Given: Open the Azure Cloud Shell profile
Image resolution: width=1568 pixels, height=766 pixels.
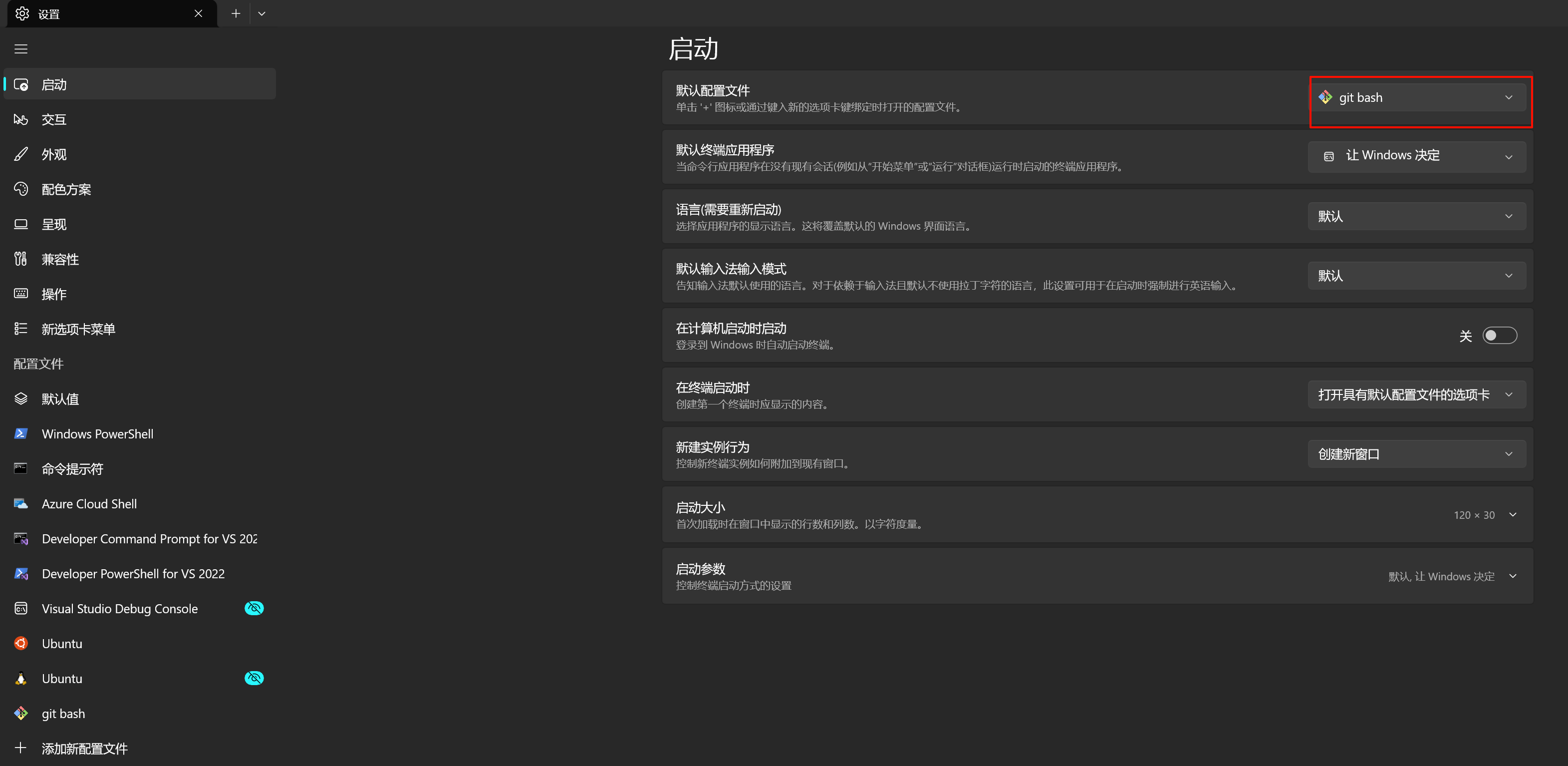Looking at the screenshot, I should coord(89,503).
